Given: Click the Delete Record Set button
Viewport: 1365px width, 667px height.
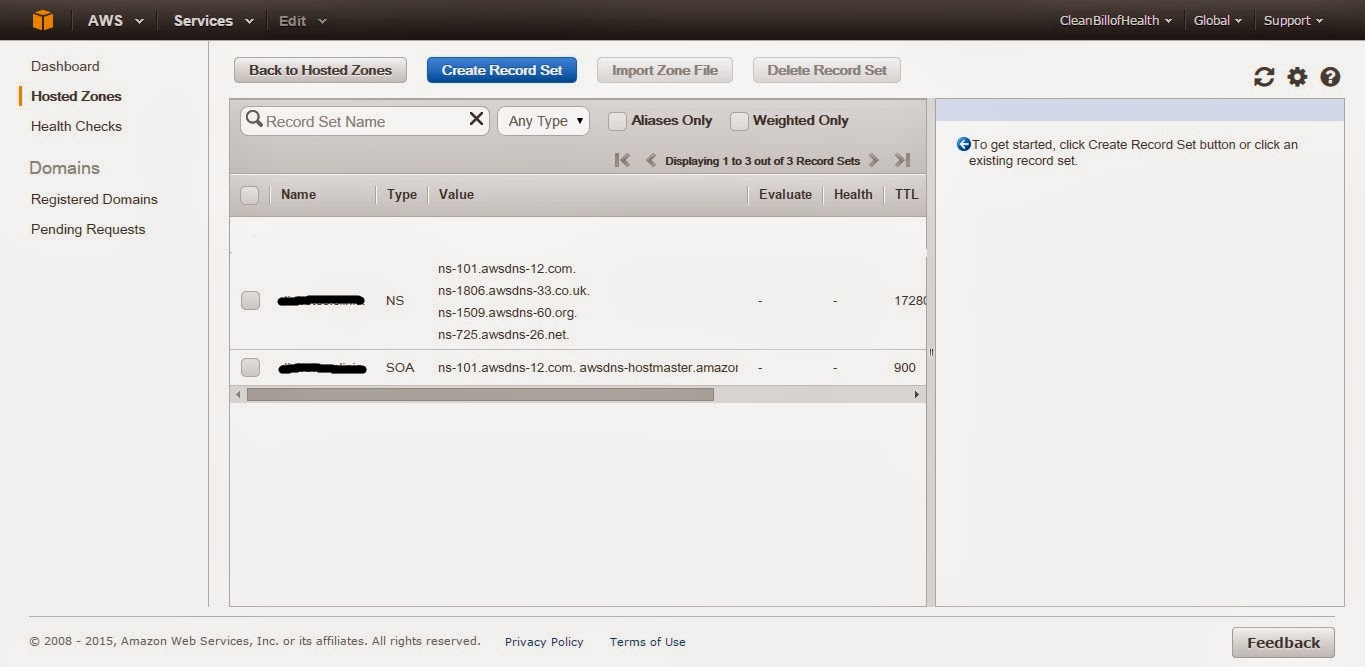Looking at the screenshot, I should (827, 70).
